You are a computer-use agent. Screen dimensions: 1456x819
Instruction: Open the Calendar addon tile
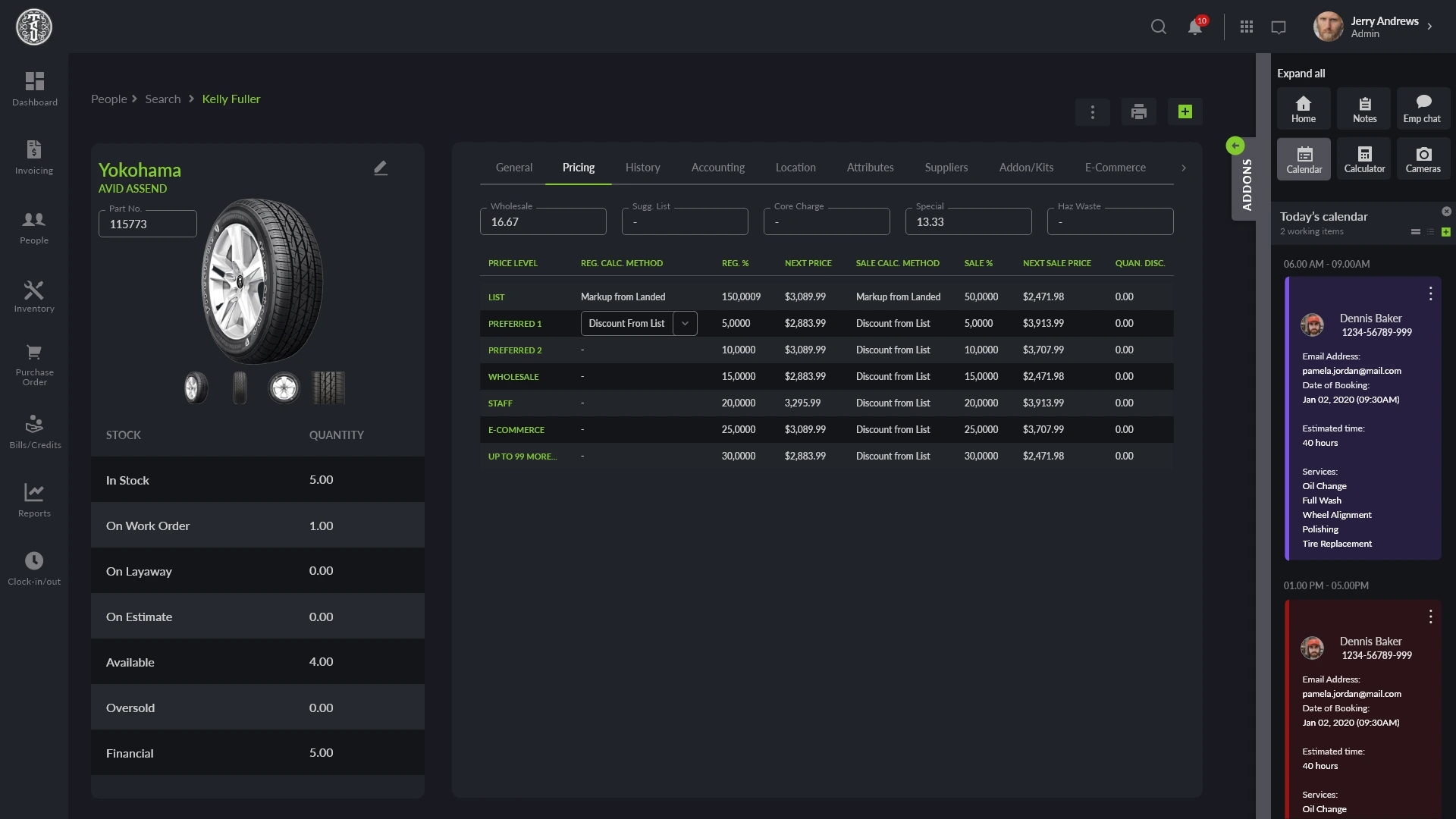pyautogui.click(x=1303, y=159)
